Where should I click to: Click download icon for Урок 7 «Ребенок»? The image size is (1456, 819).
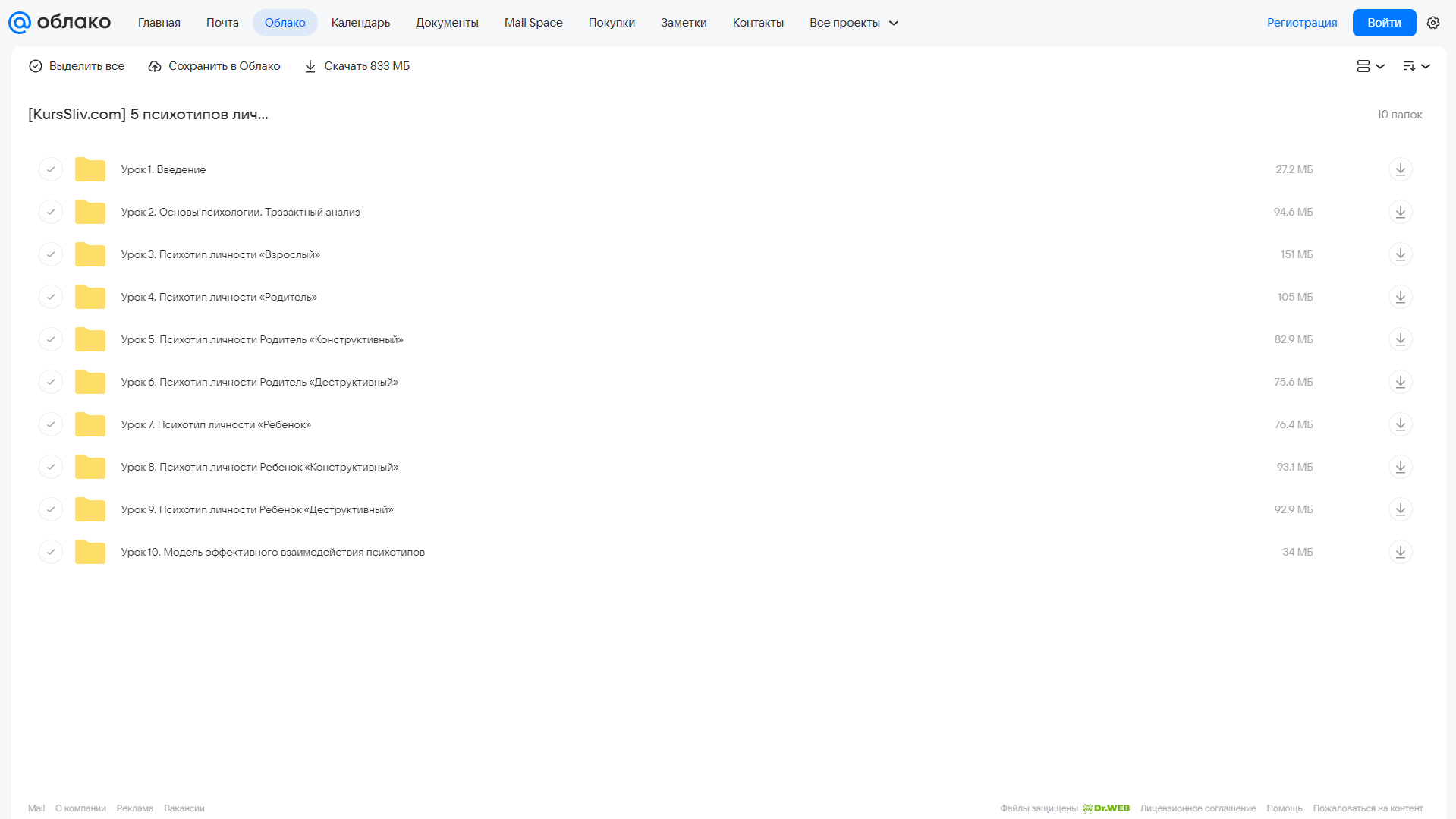pyautogui.click(x=1400, y=424)
